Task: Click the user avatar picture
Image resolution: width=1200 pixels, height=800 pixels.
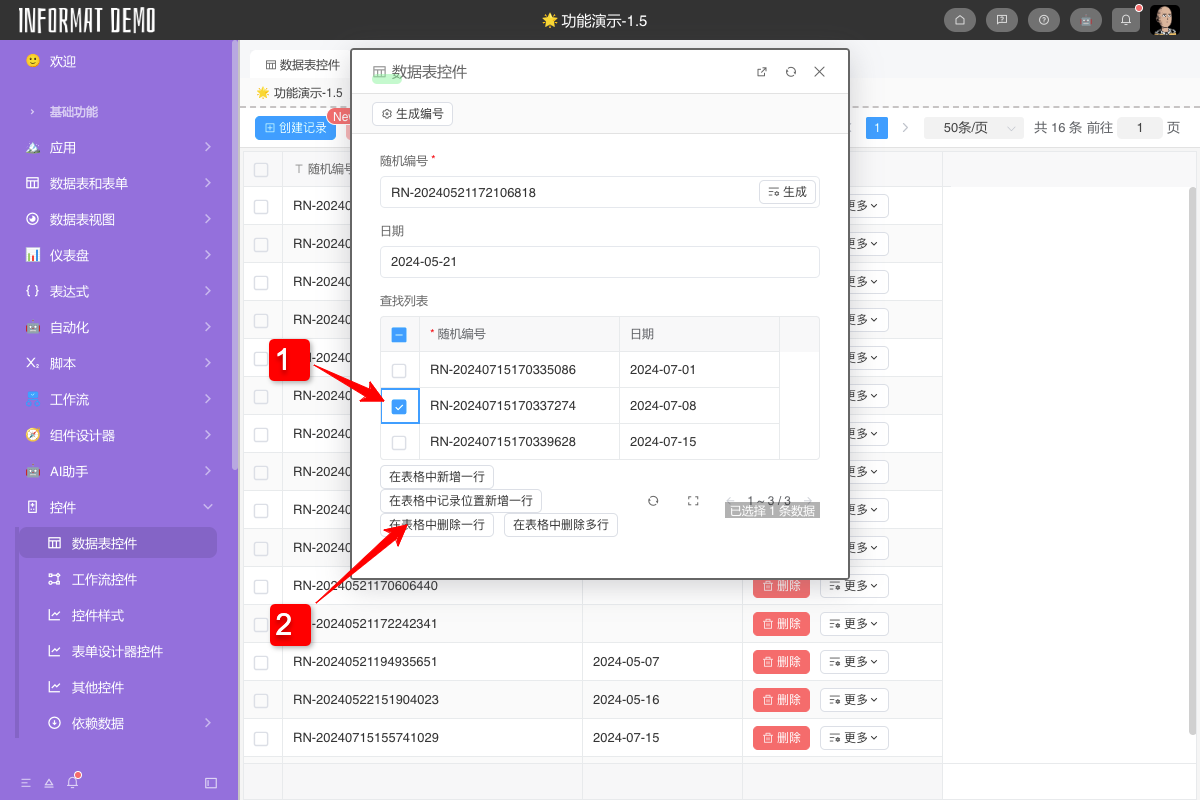Action: [x=1164, y=20]
